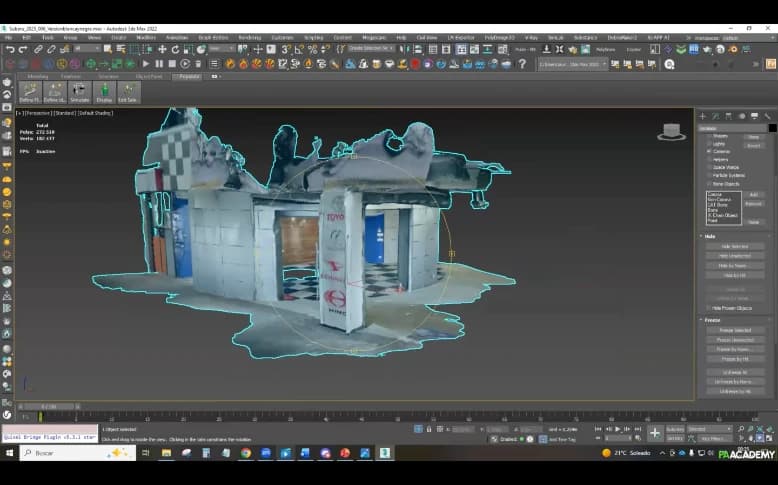
Task: Click the Display Populate ribbon button
Action: 104,92
